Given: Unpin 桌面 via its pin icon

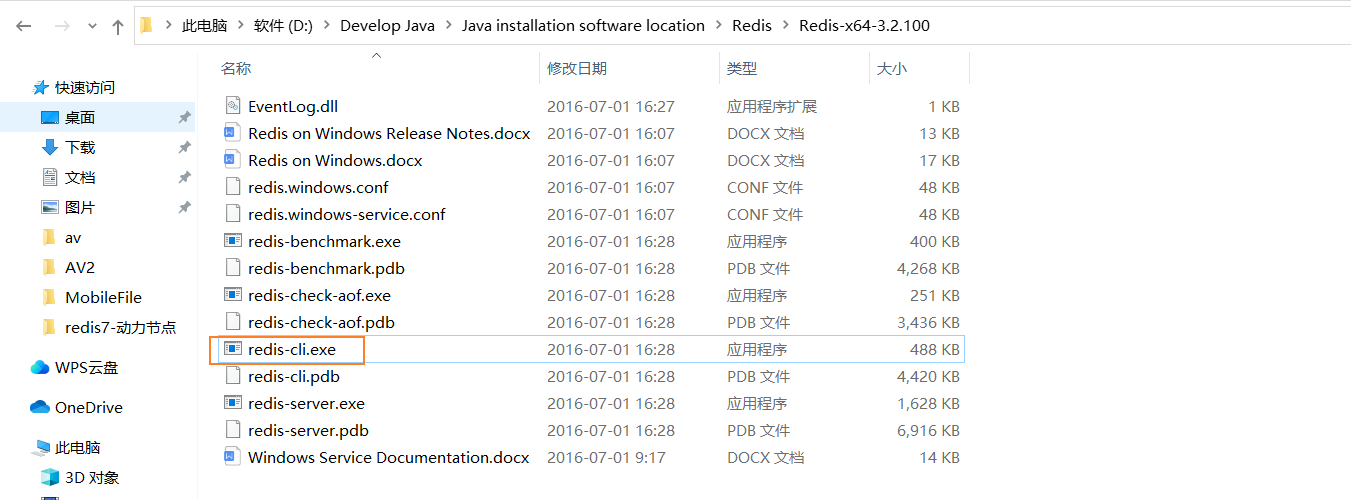Looking at the screenshot, I should coord(184,118).
